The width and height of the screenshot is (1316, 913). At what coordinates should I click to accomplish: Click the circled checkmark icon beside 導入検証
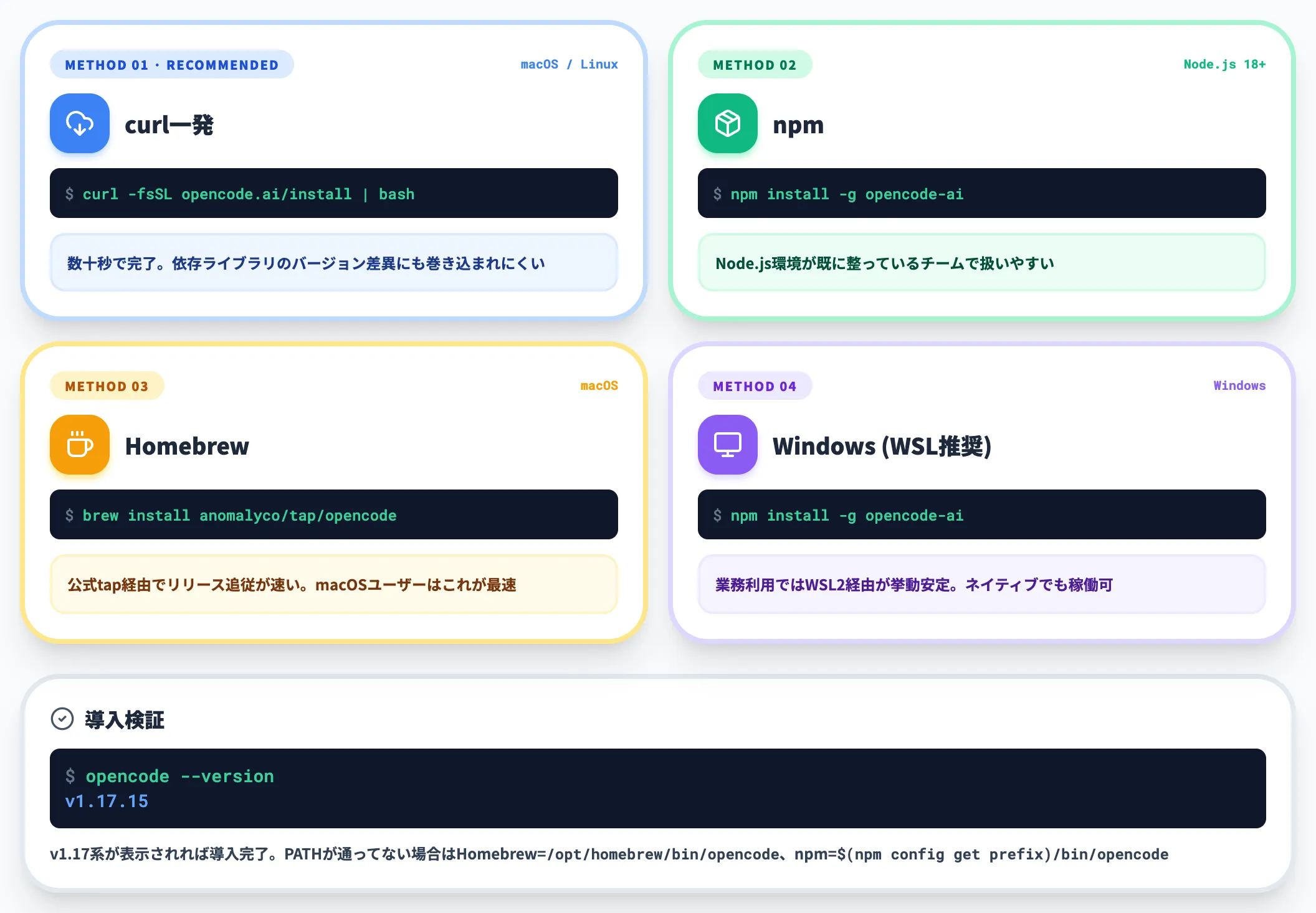pyautogui.click(x=62, y=719)
